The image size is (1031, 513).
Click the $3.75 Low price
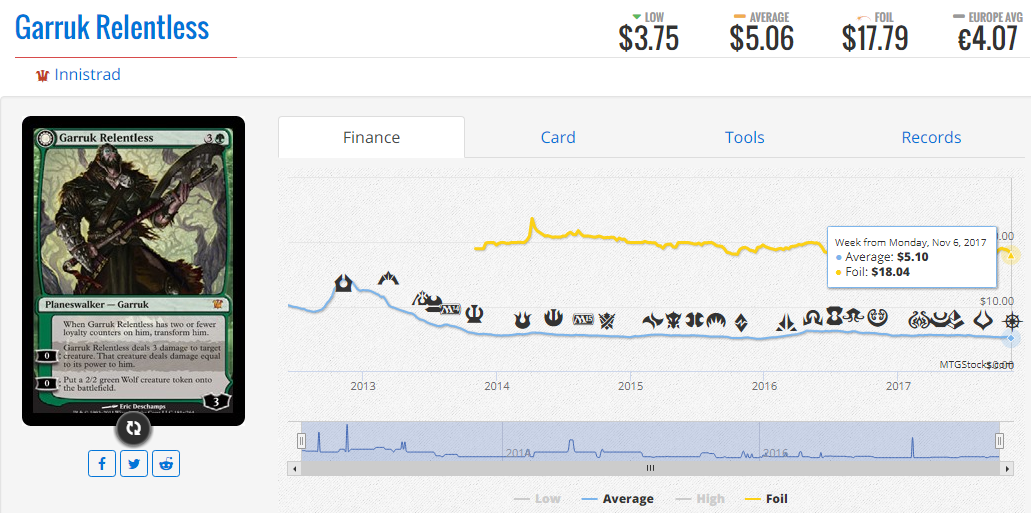(648, 39)
